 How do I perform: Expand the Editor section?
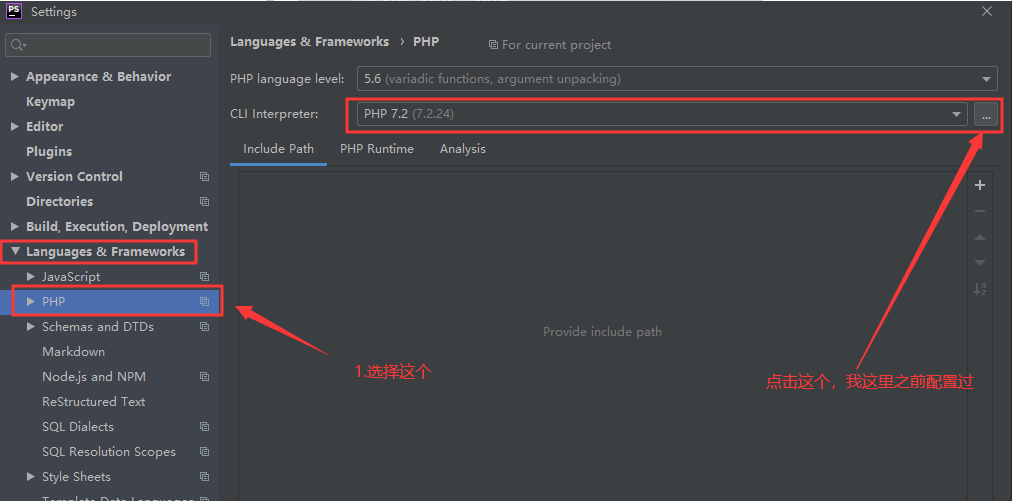click(15, 127)
